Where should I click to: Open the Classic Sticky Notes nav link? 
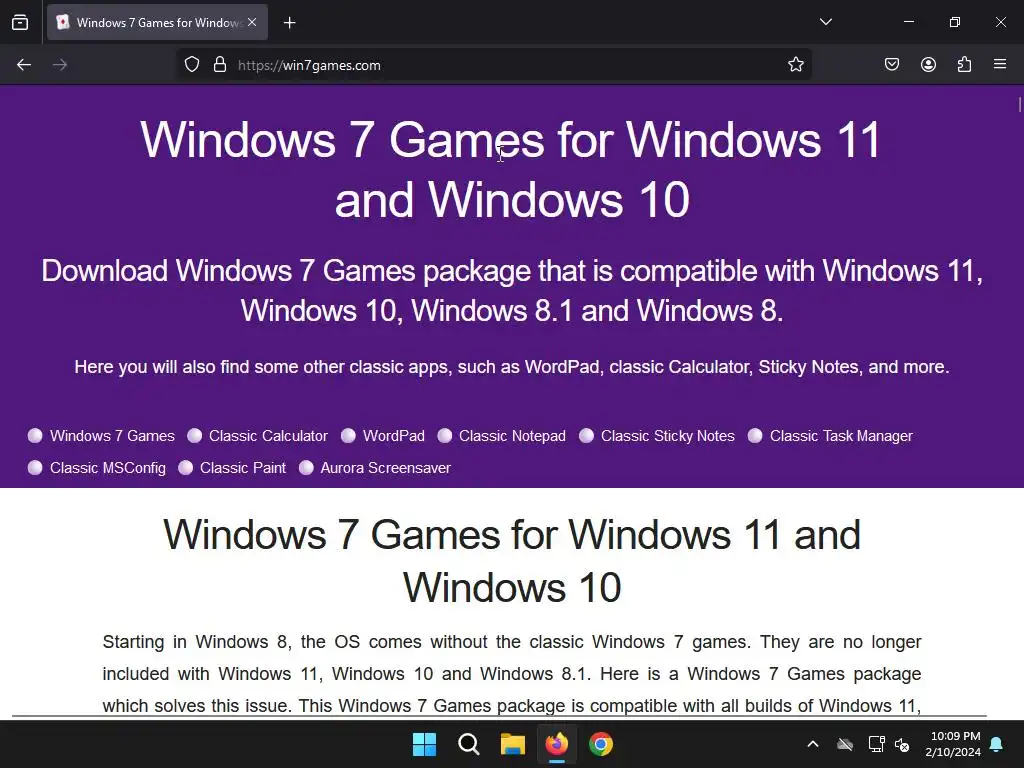point(667,436)
